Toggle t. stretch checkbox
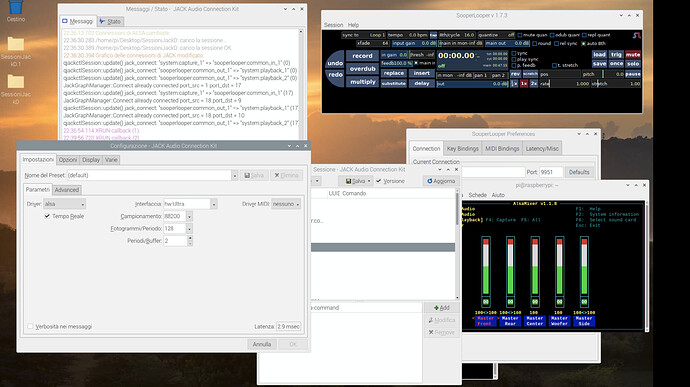The width and height of the screenshot is (690, 387). (554, 65)
